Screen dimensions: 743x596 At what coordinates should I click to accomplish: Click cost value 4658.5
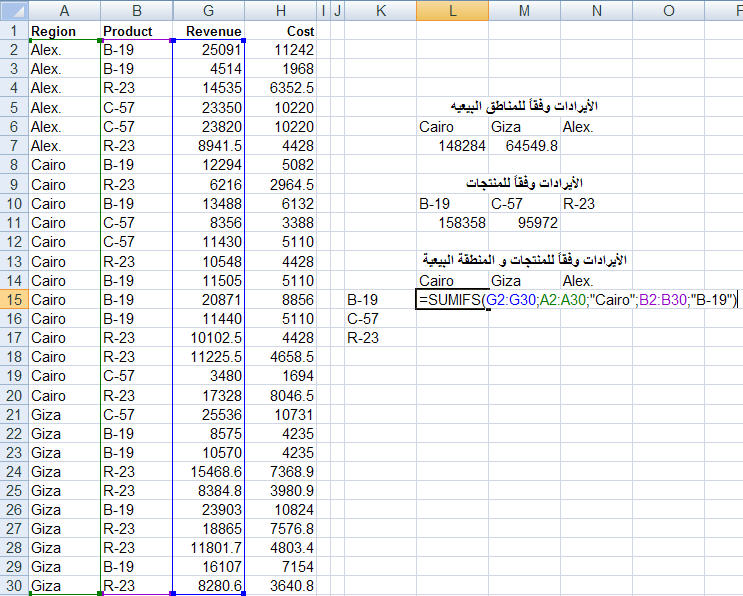(291, 357)
